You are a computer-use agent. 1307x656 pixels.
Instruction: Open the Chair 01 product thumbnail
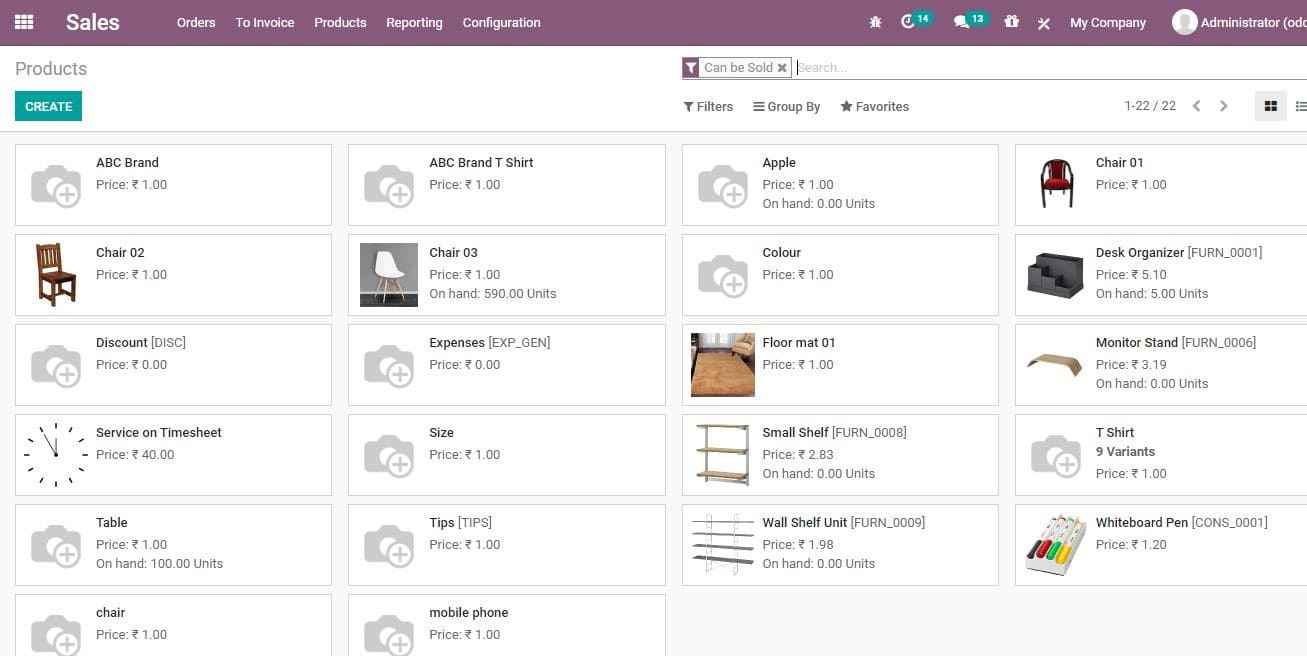(x=1055, y=184)
